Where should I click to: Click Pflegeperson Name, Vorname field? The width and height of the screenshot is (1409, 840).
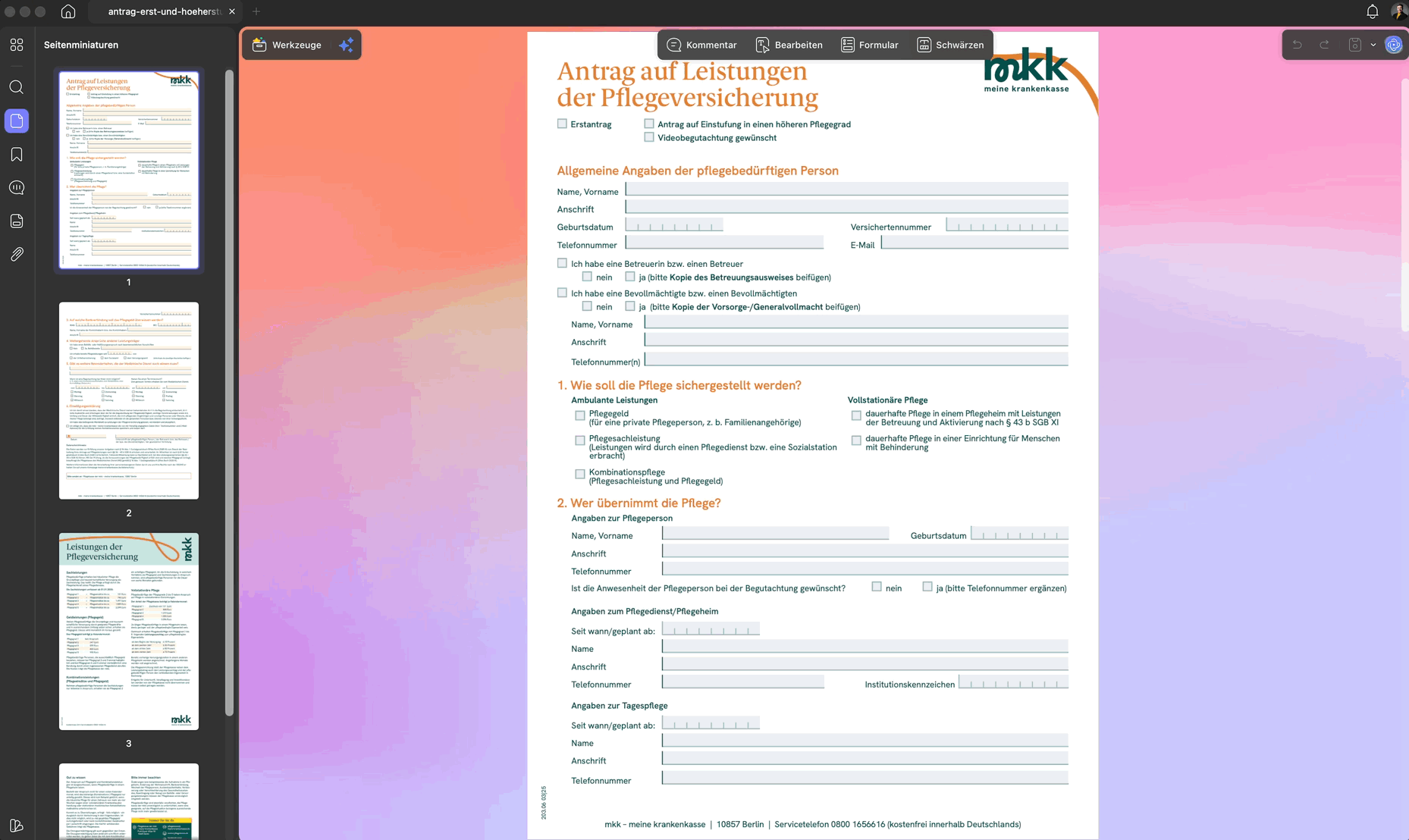pos(775,534)
